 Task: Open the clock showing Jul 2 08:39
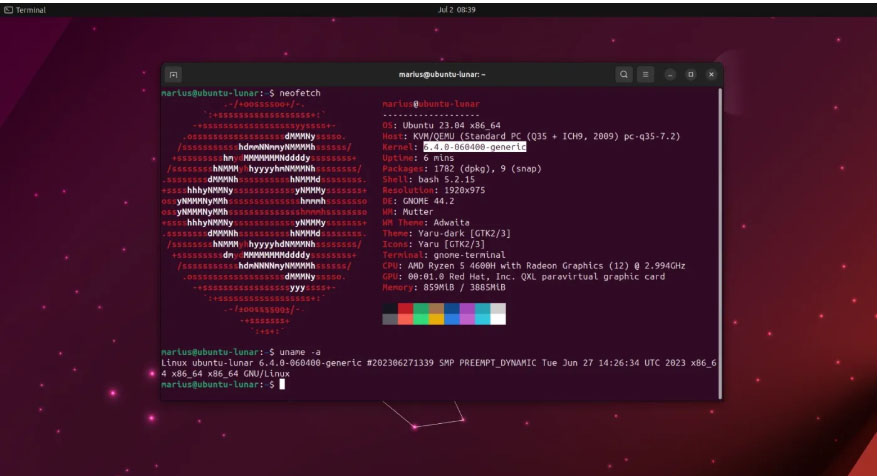456,10
